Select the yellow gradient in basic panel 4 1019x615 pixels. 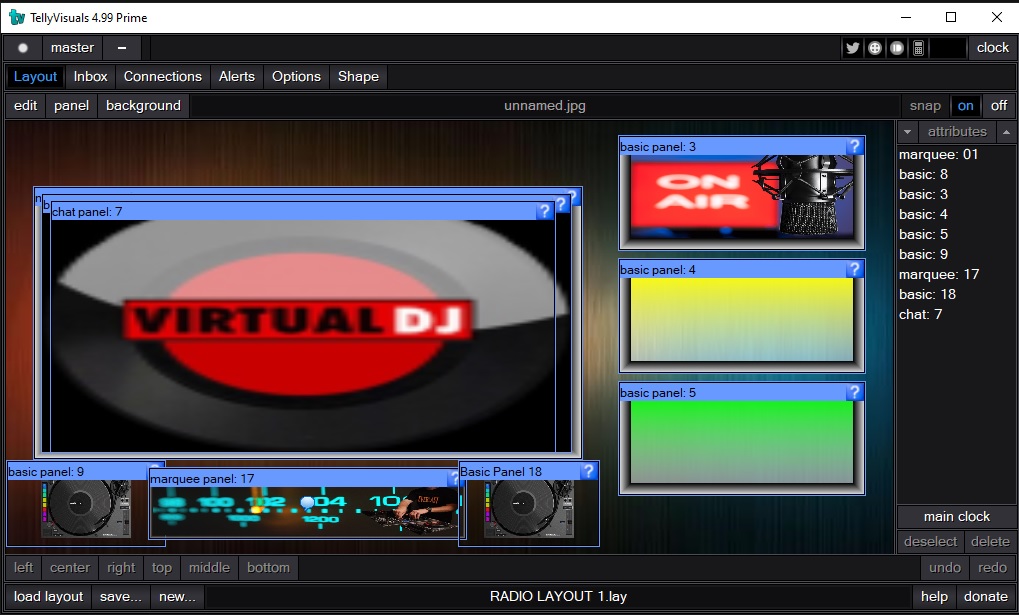click(x=742, y=319)
